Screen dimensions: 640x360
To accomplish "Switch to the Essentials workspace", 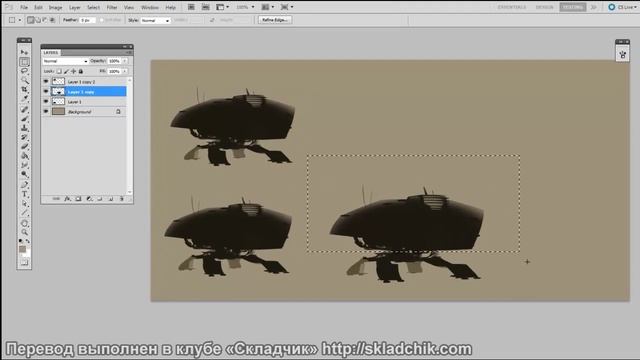I will pos(511,7).
